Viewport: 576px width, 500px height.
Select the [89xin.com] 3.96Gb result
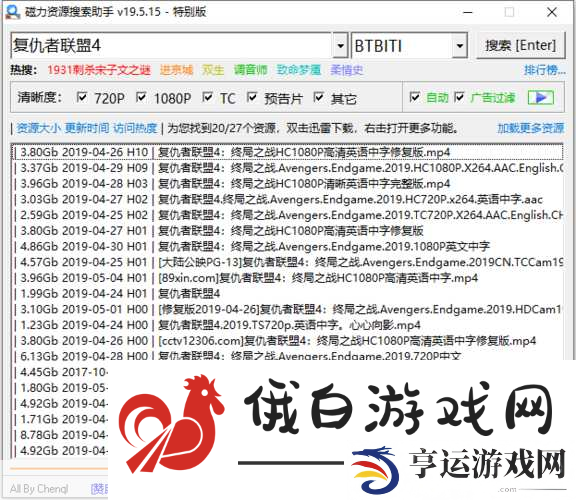tap(288, 278)
